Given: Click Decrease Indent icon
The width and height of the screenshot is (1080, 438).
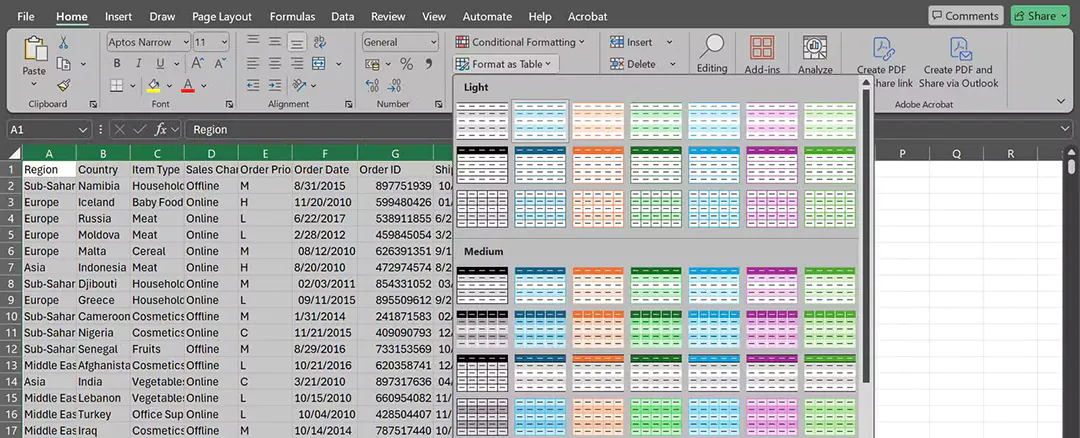Looking at the screenshot, I should 253,85.
